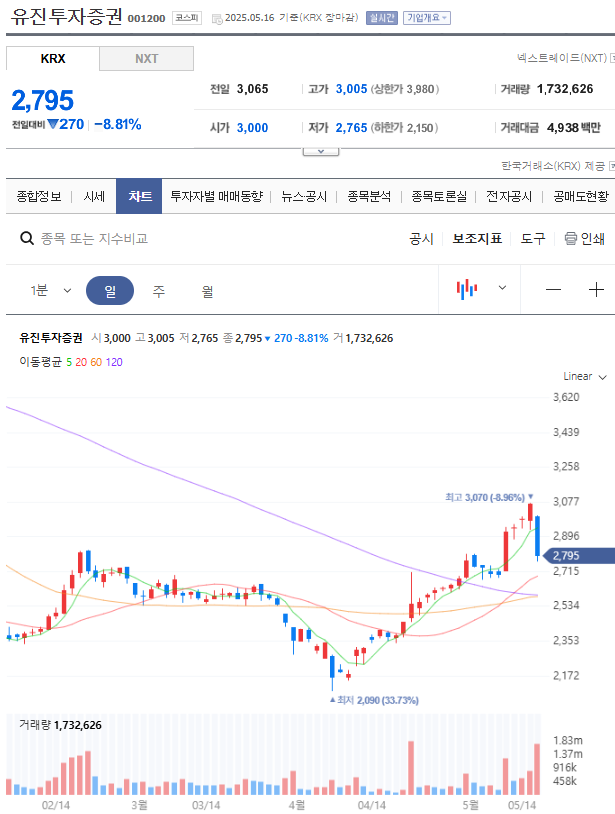This screenshot has height=814, width=615.
Task: Open the 시세 tab
Action: coord(94,196)
